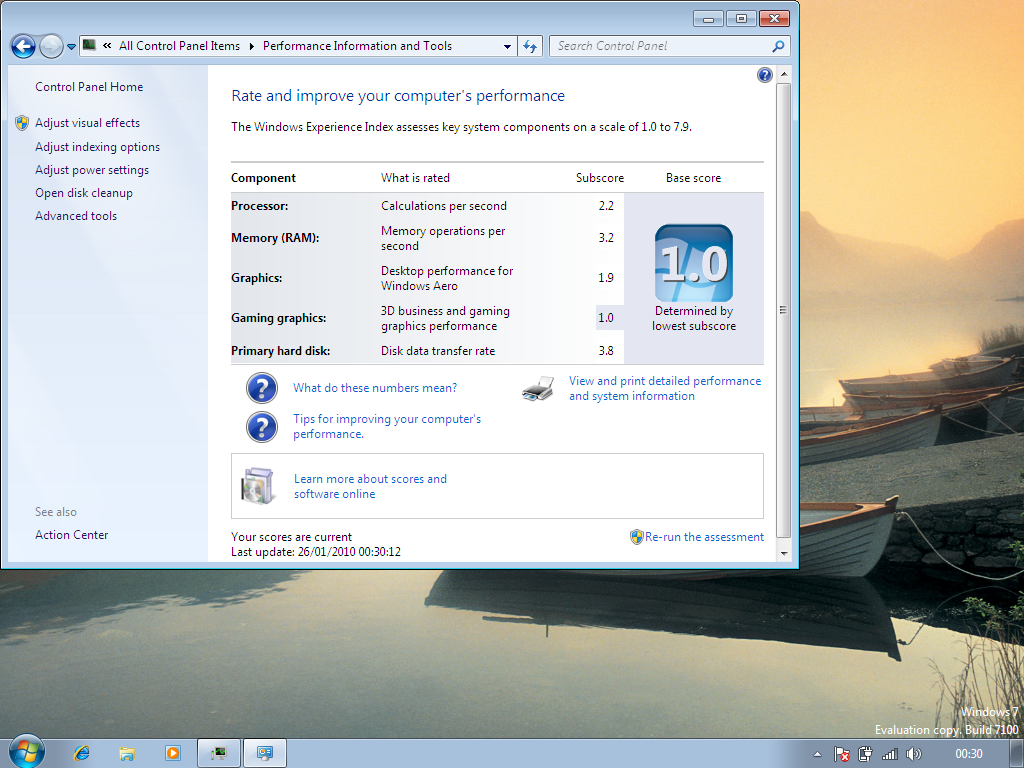Image resolution: width=1024 pixels, height=768 pixels.
Task: Click the scrollbar down arrow
Action: tap(784, 554)
